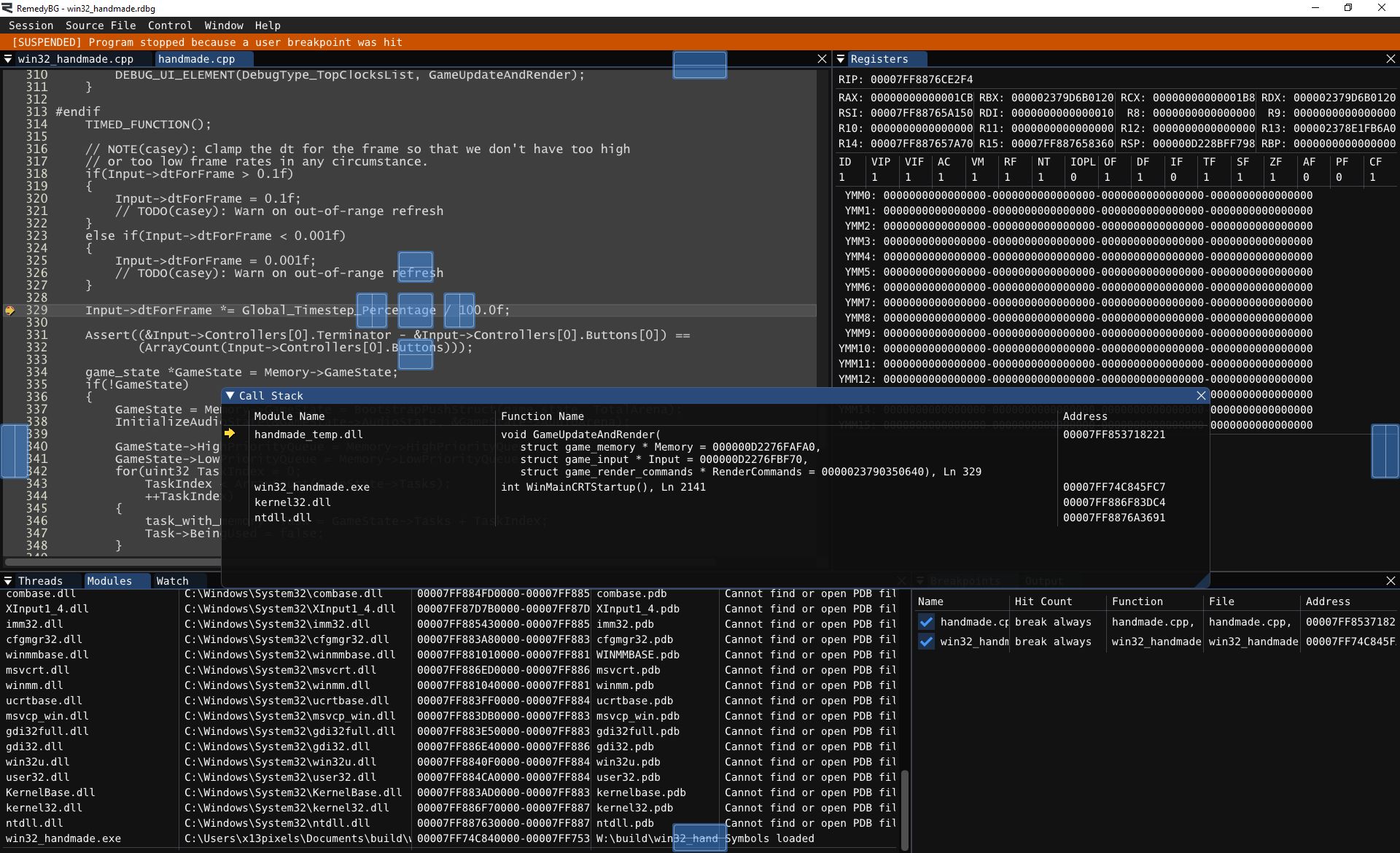Click the current frame arrow in Call Stack
1400x853 pixels.
(231, 432)
